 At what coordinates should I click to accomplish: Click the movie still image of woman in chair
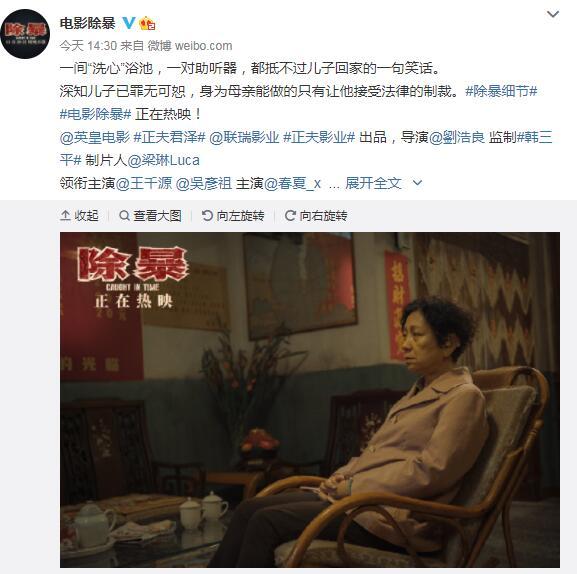pyautogui.click(x=310, y=400)
